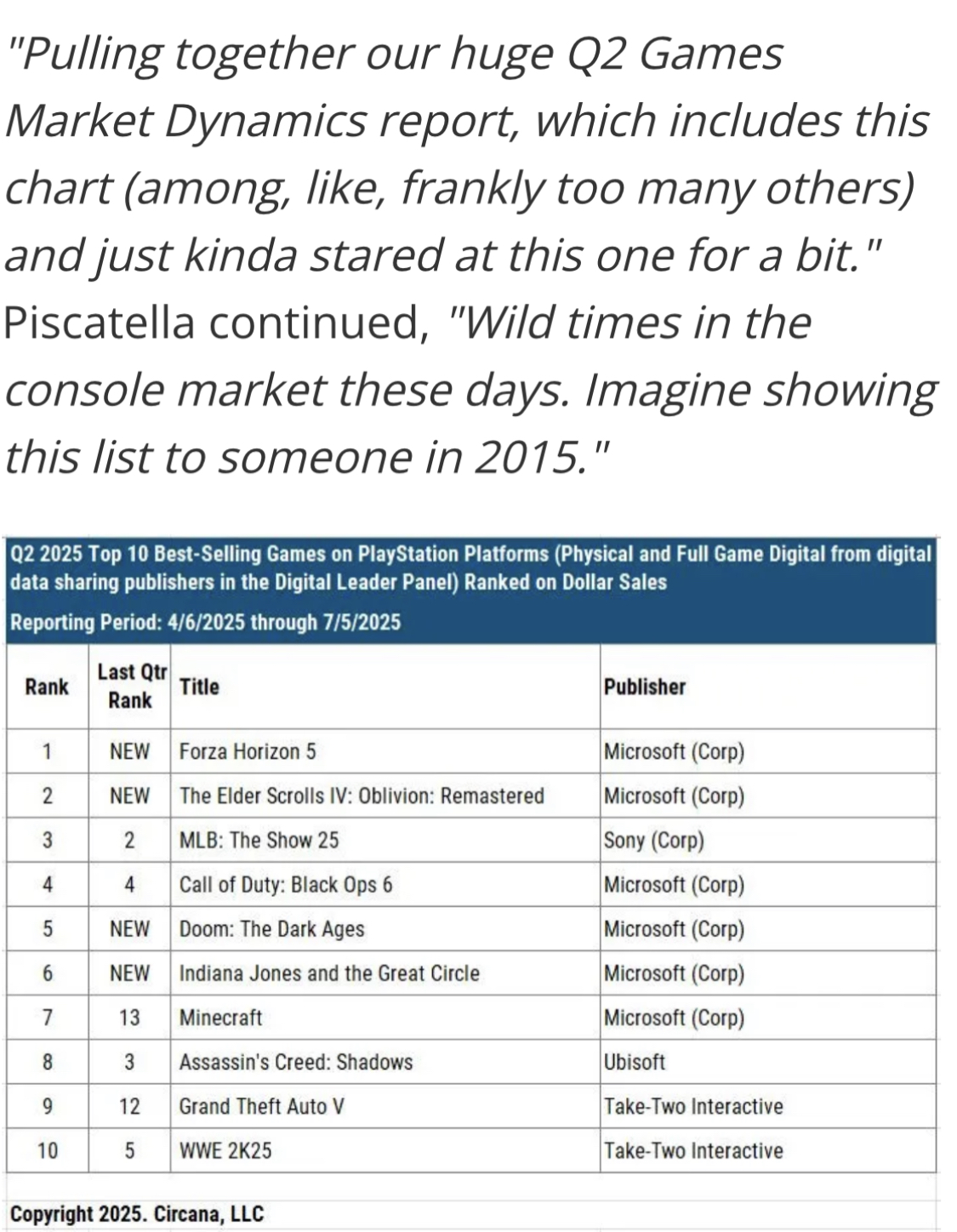957x1232 pixels.
Task: Select Assassin's Creed: Shadows row
Action: click(x=471, y=1062)
